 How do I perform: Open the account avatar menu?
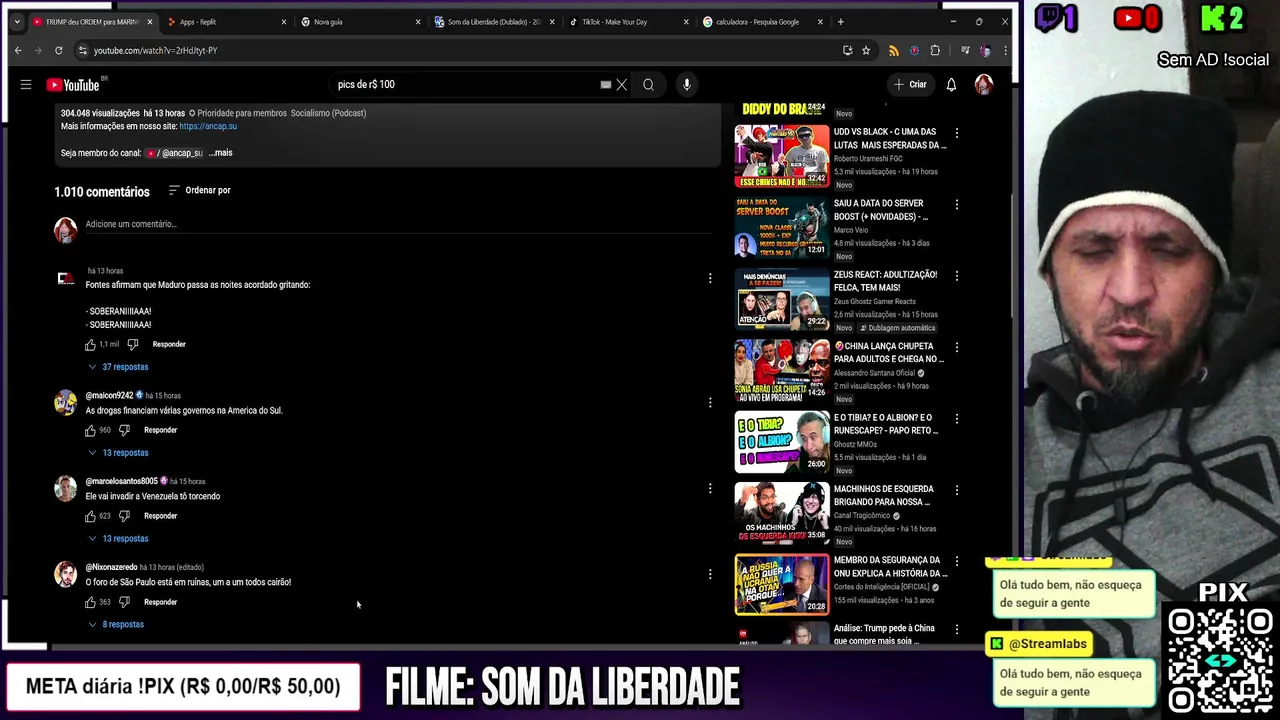point(984,85)
